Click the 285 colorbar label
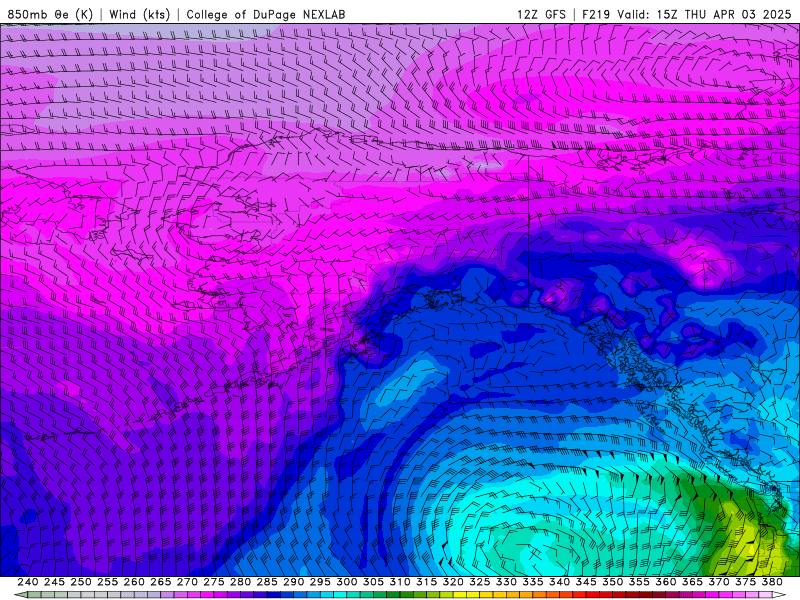Viewport: 800px width, 600px height. click(x=267, y=582)
